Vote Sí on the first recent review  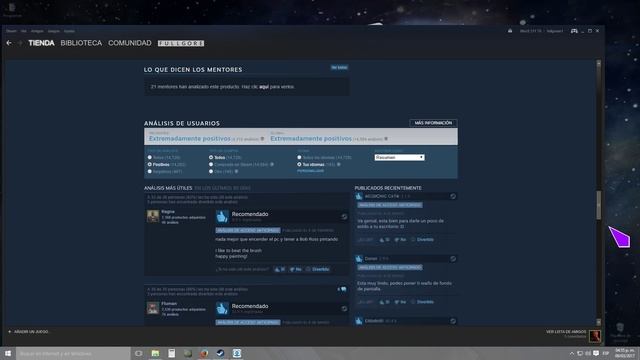[x=384, y=240]
